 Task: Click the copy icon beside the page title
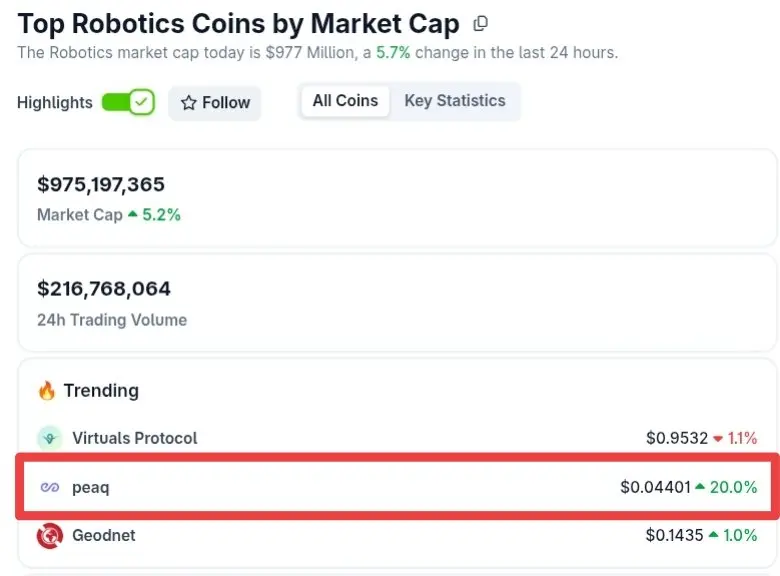[x=481, y=23]
